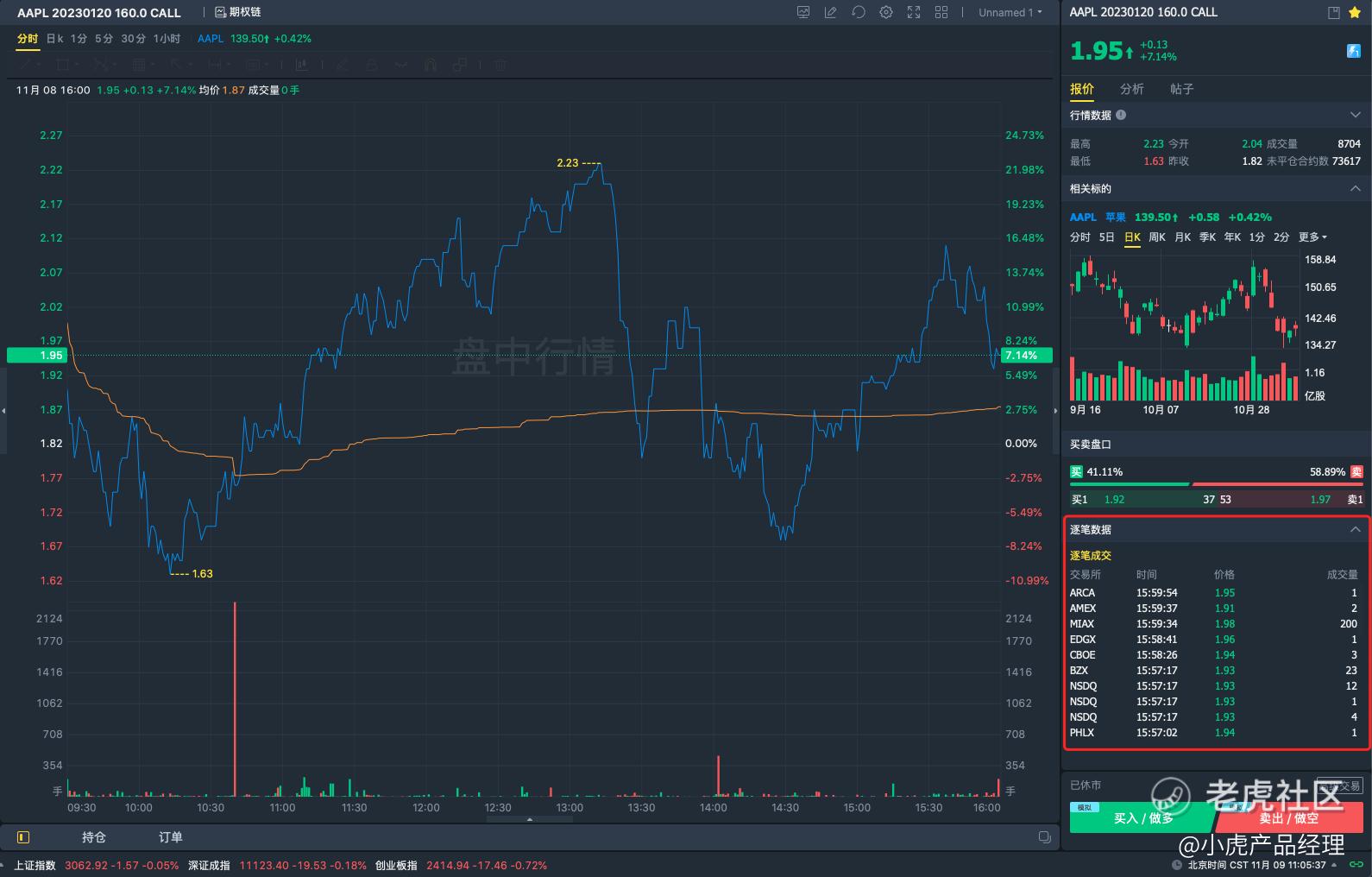Click the AAPL 139.50 link in chart header
Viewport: 1372px width, 877px height.
tap(255, 39)
